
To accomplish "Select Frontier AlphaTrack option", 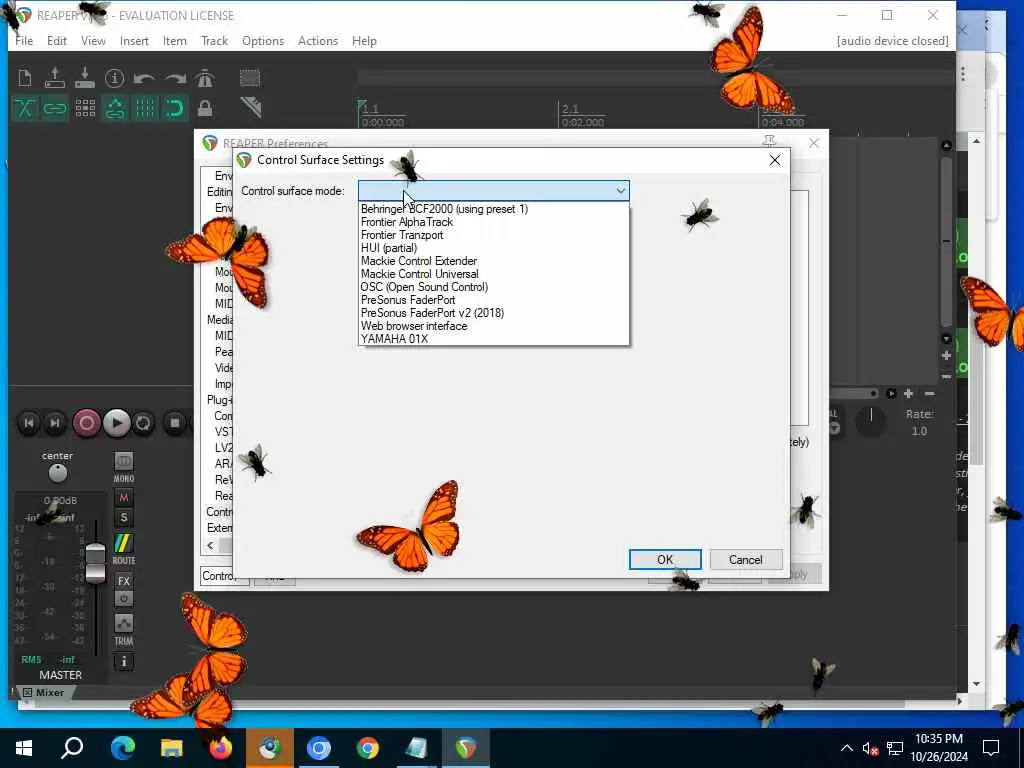I will (x=494, y=222).
